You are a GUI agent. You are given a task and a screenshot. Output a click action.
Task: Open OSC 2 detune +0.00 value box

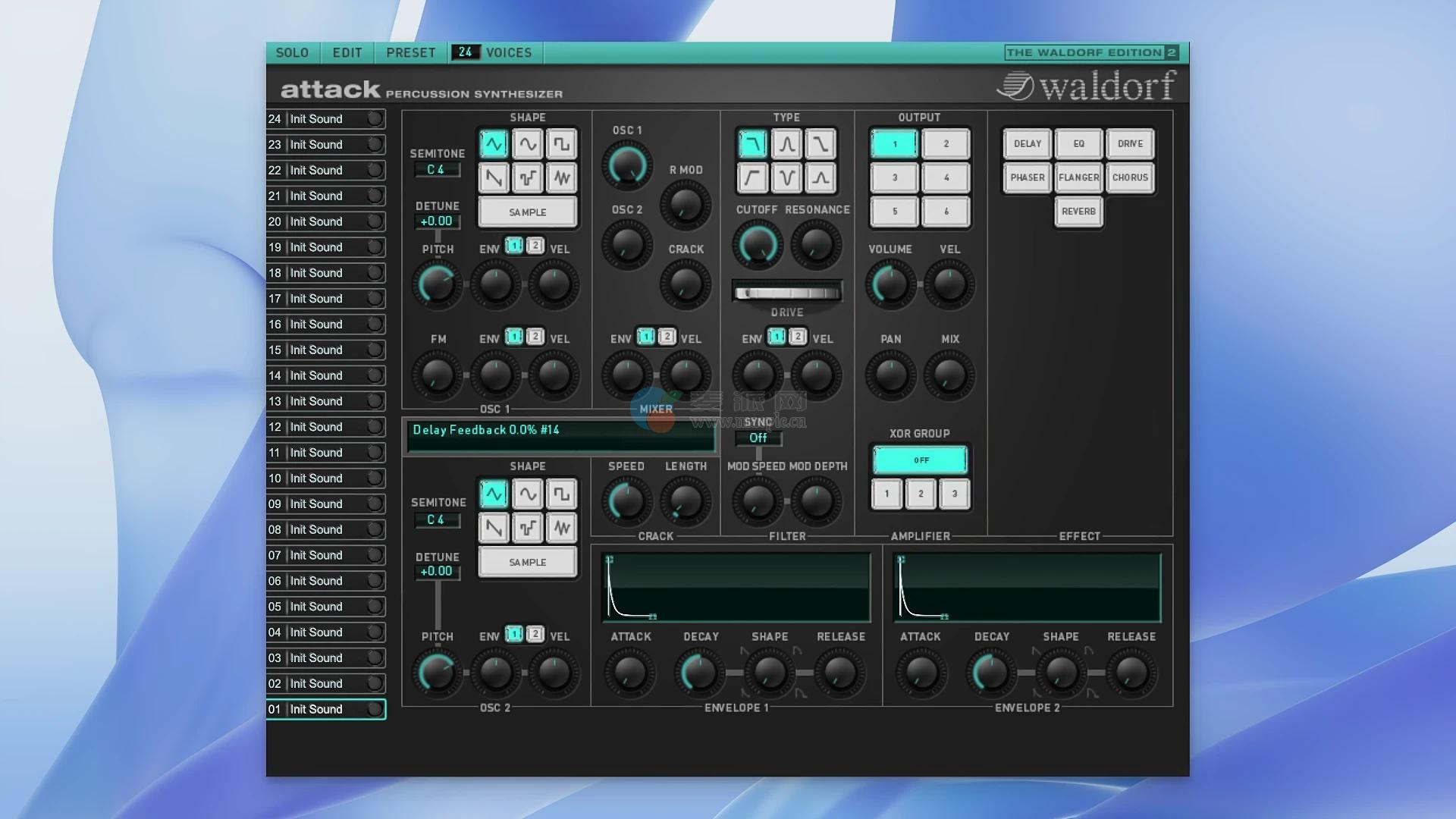coord(437,572)
